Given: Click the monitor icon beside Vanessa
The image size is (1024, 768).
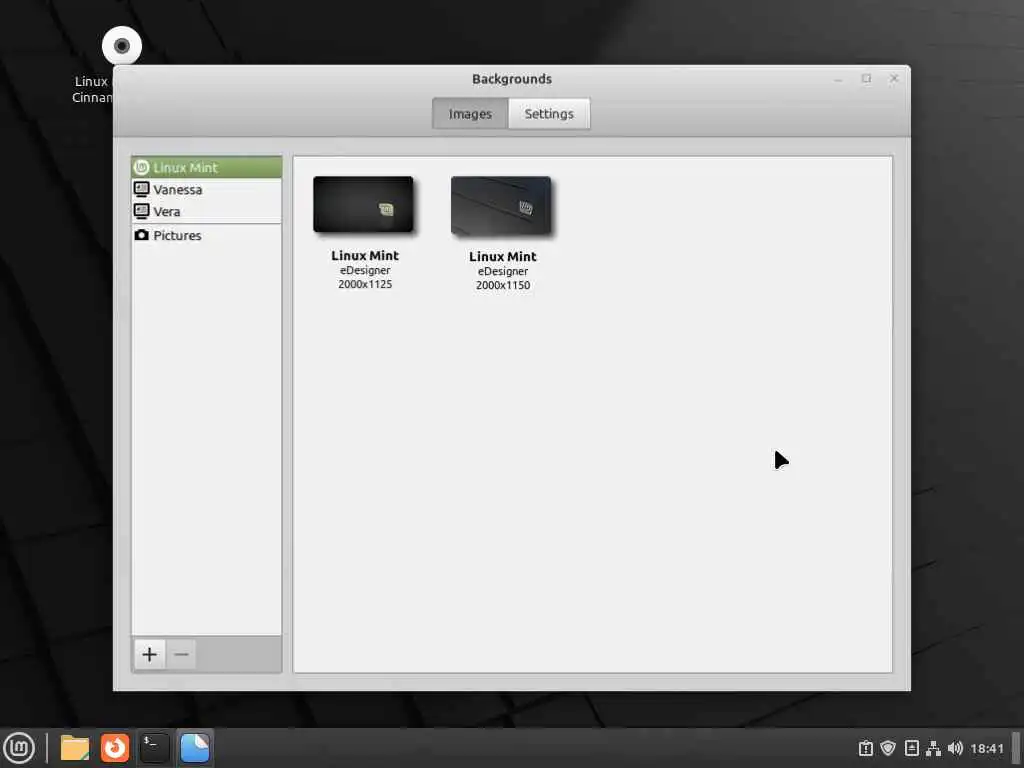Looking at the screenshot, I should click(141, 189).
